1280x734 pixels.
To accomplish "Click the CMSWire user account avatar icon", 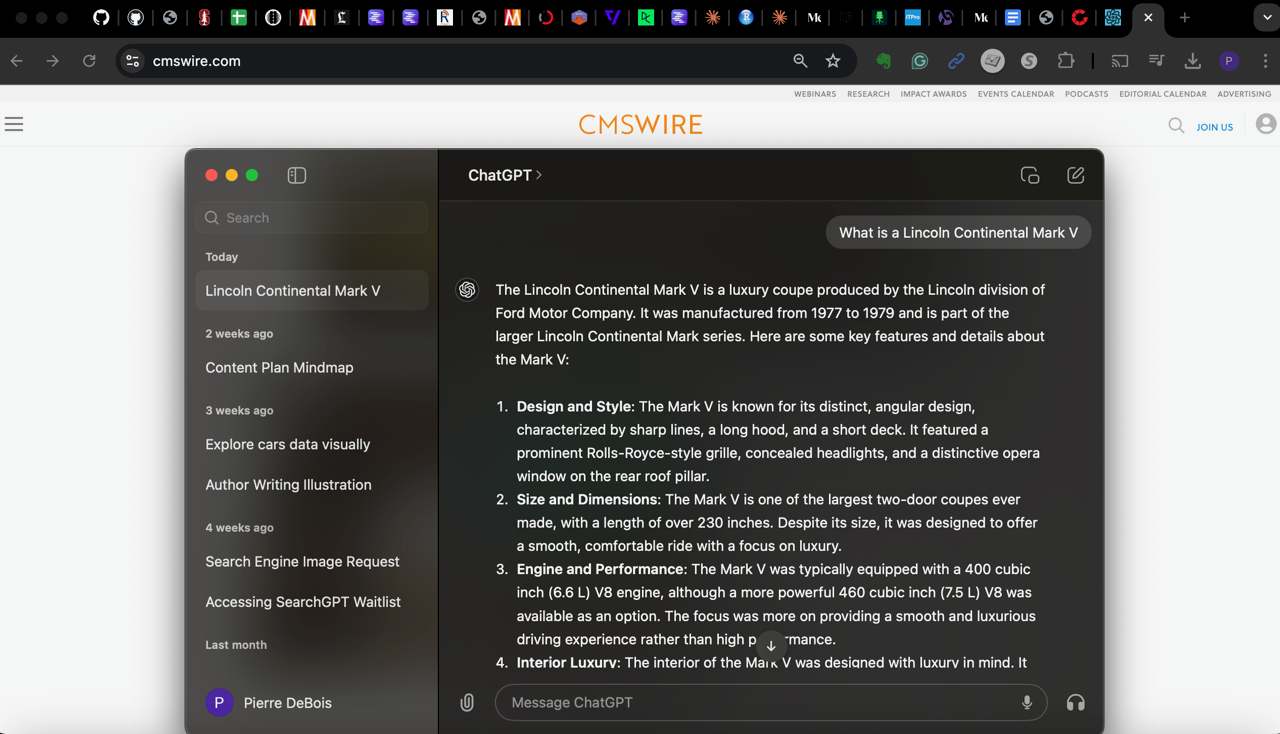I will click(x=1266, y=124).
